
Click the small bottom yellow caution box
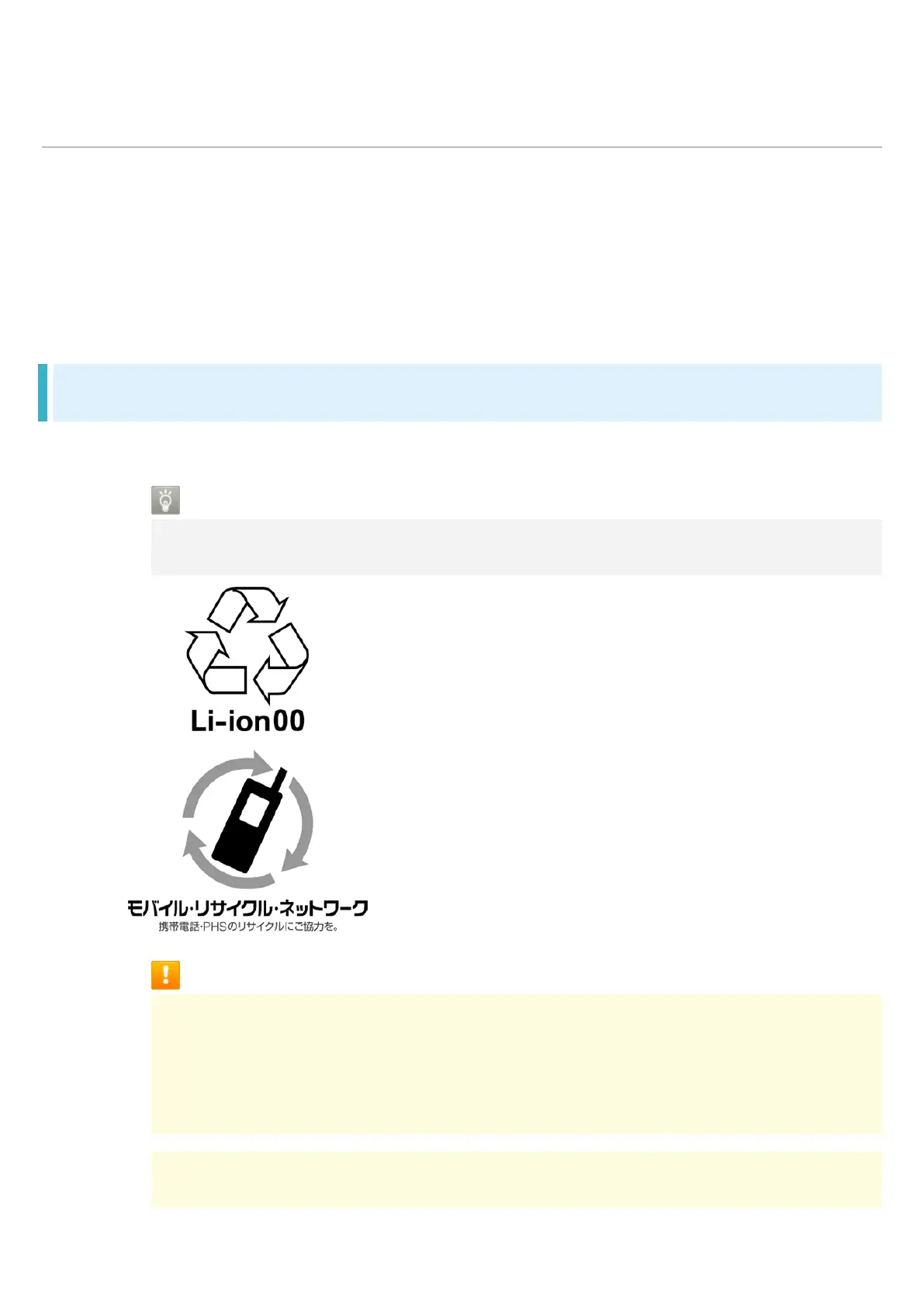coord(516,1180)
